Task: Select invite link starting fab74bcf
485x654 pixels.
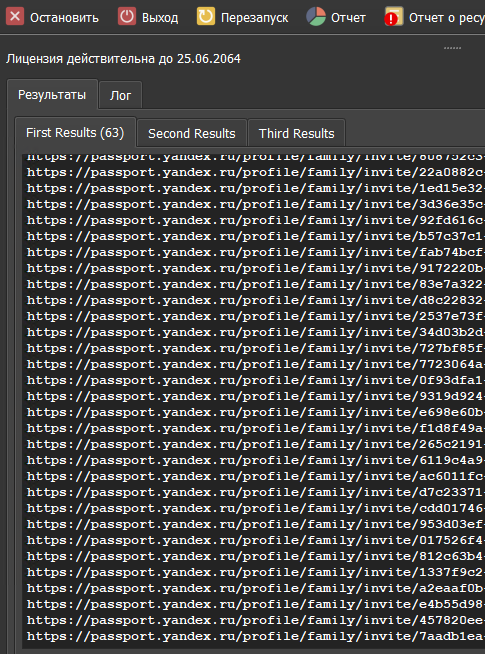Action: pyautogui.click(x=256, y=252)
